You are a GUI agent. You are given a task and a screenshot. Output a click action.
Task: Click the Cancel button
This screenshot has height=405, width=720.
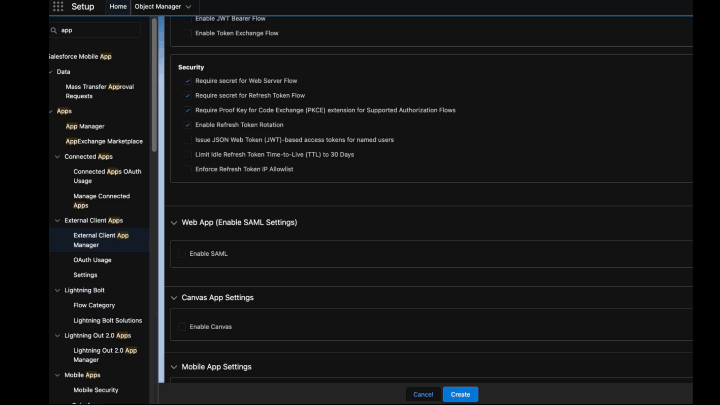(x=423, y=394)
